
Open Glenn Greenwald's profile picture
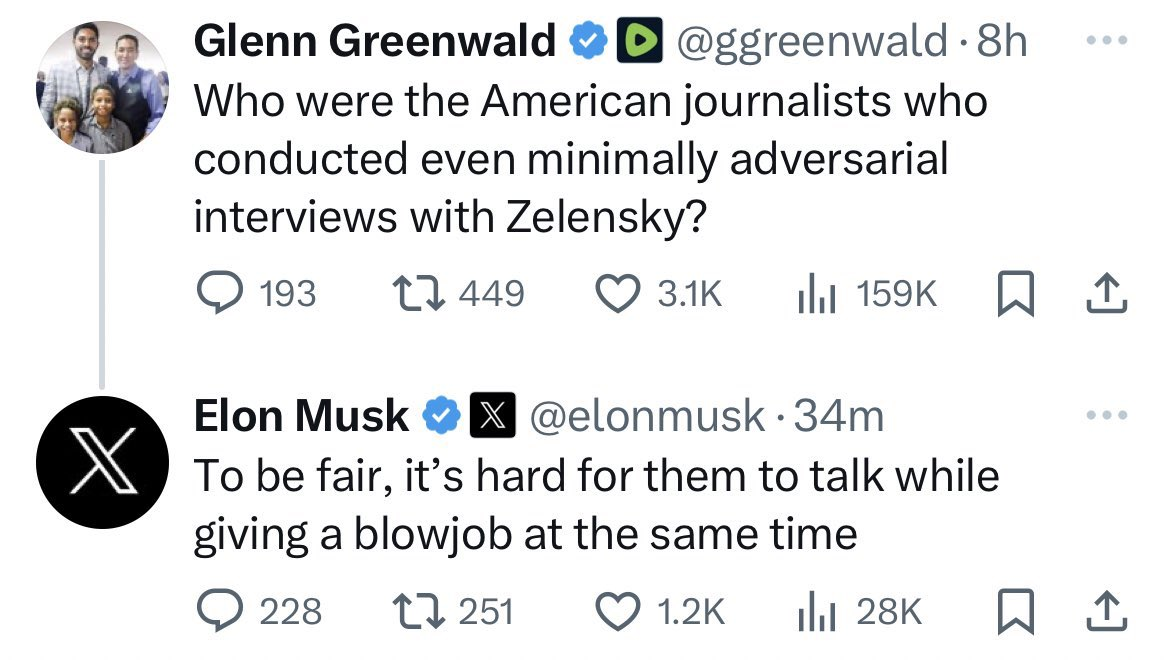coord(101,88)
